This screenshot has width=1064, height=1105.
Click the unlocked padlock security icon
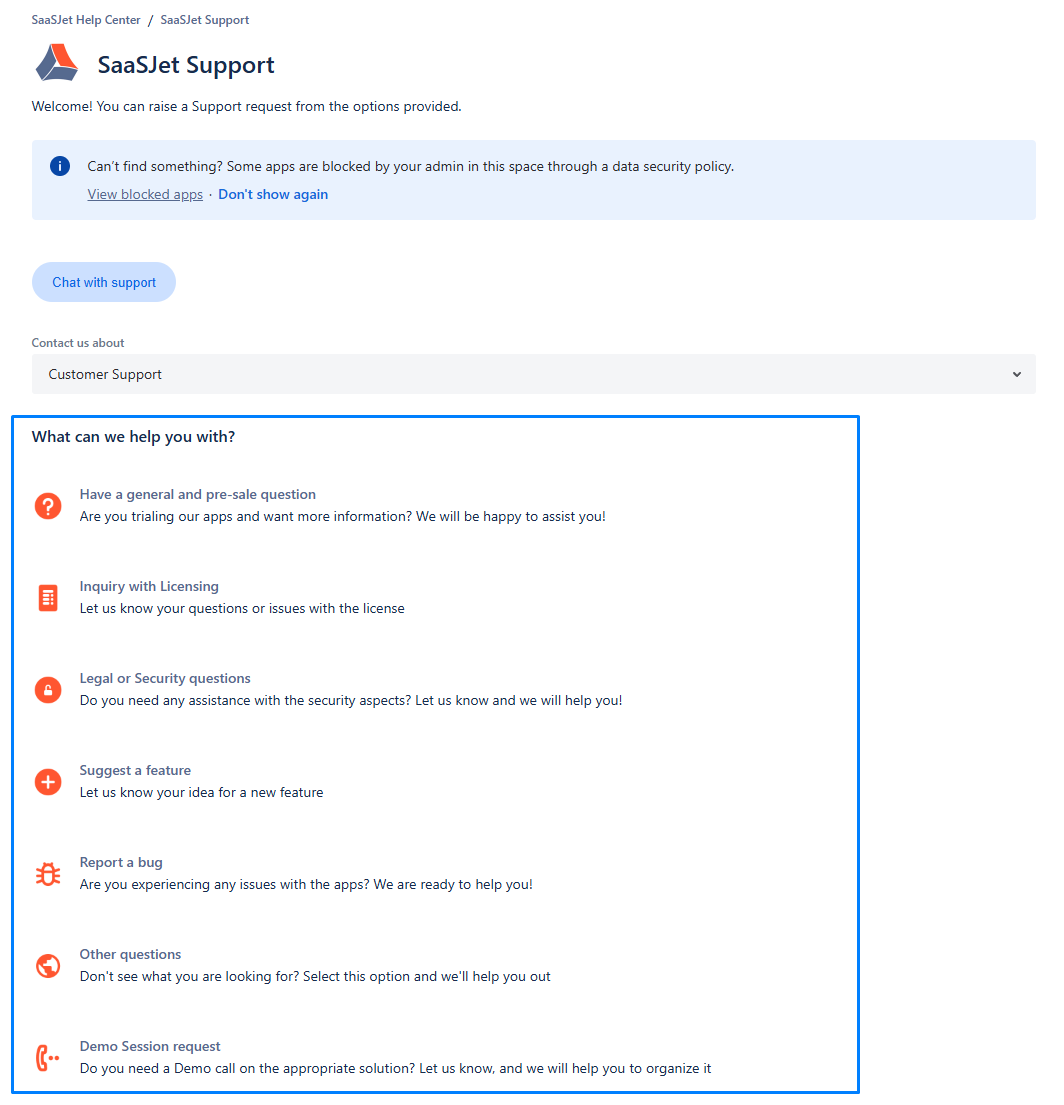48,690
